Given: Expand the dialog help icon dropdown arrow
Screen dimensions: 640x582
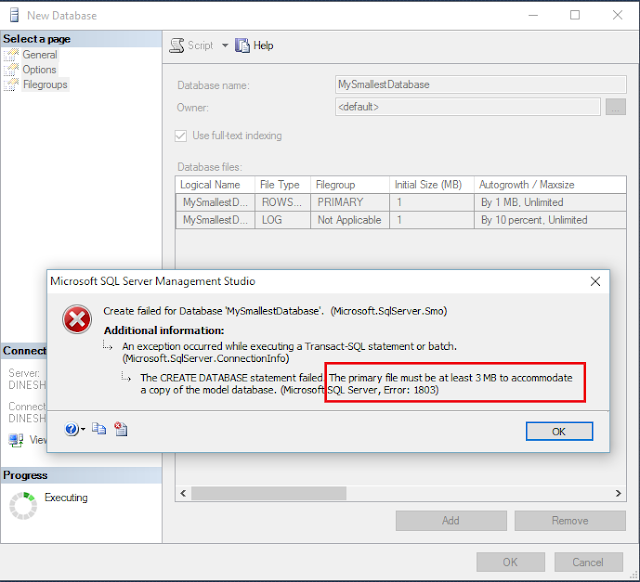Looking at the screenshot, I should (x=83, y=429).
